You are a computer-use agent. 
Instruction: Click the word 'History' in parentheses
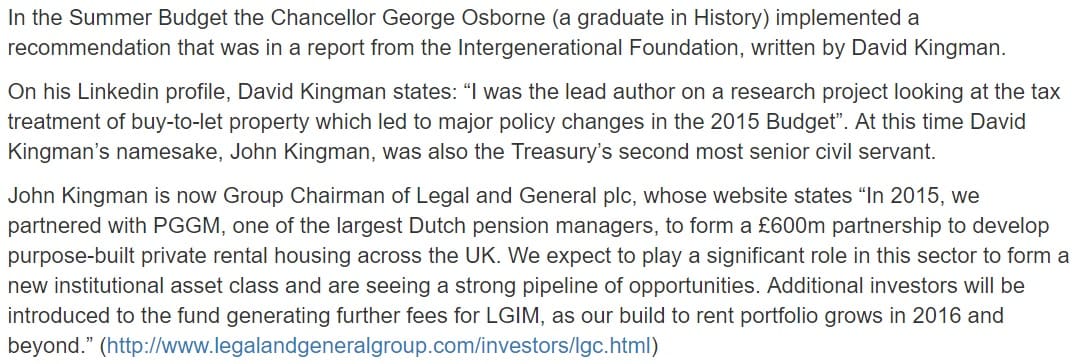point(729,18)
